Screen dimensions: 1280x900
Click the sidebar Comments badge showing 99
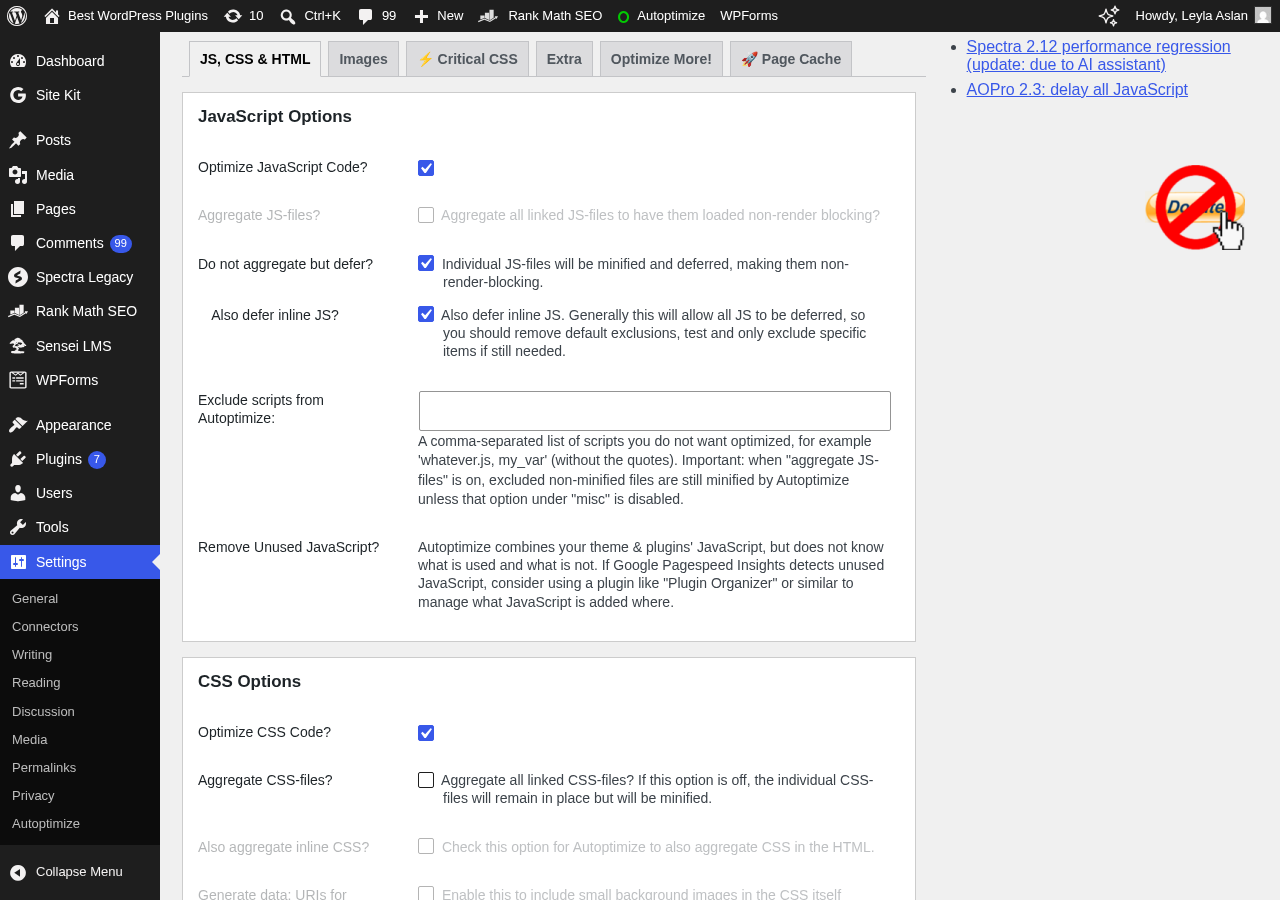point(121,244)
